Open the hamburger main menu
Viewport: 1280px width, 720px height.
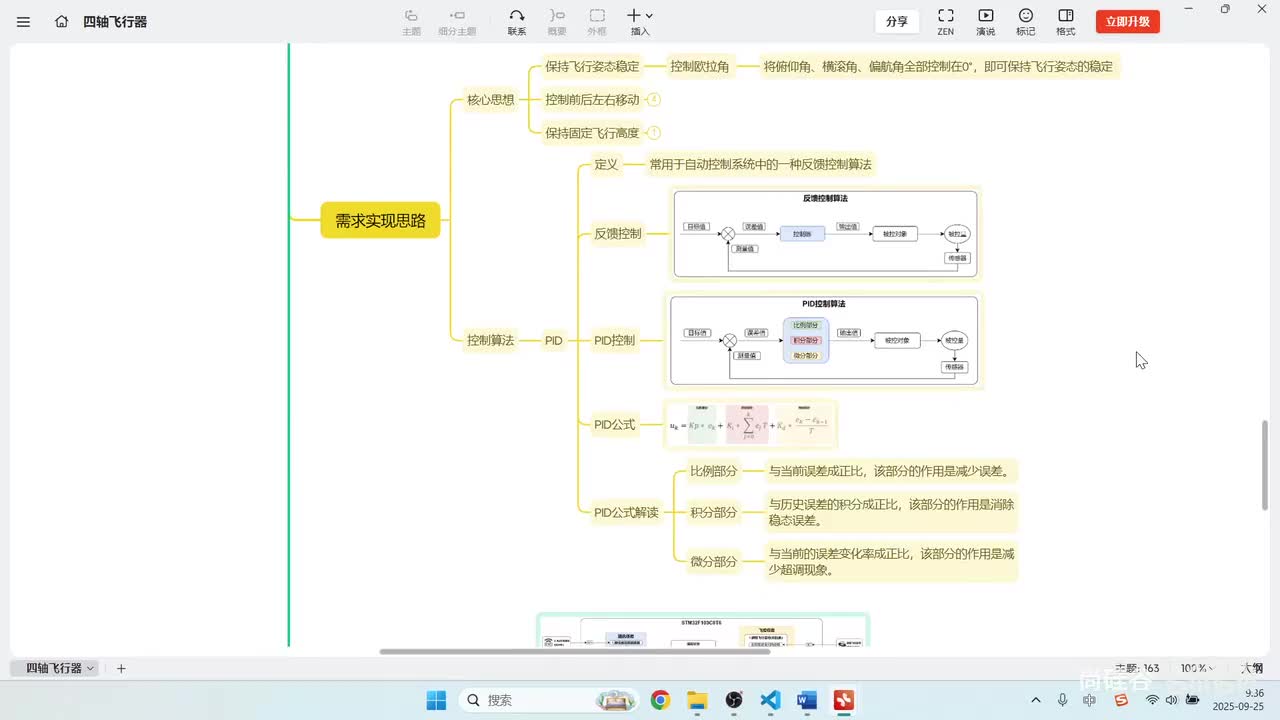23,21
